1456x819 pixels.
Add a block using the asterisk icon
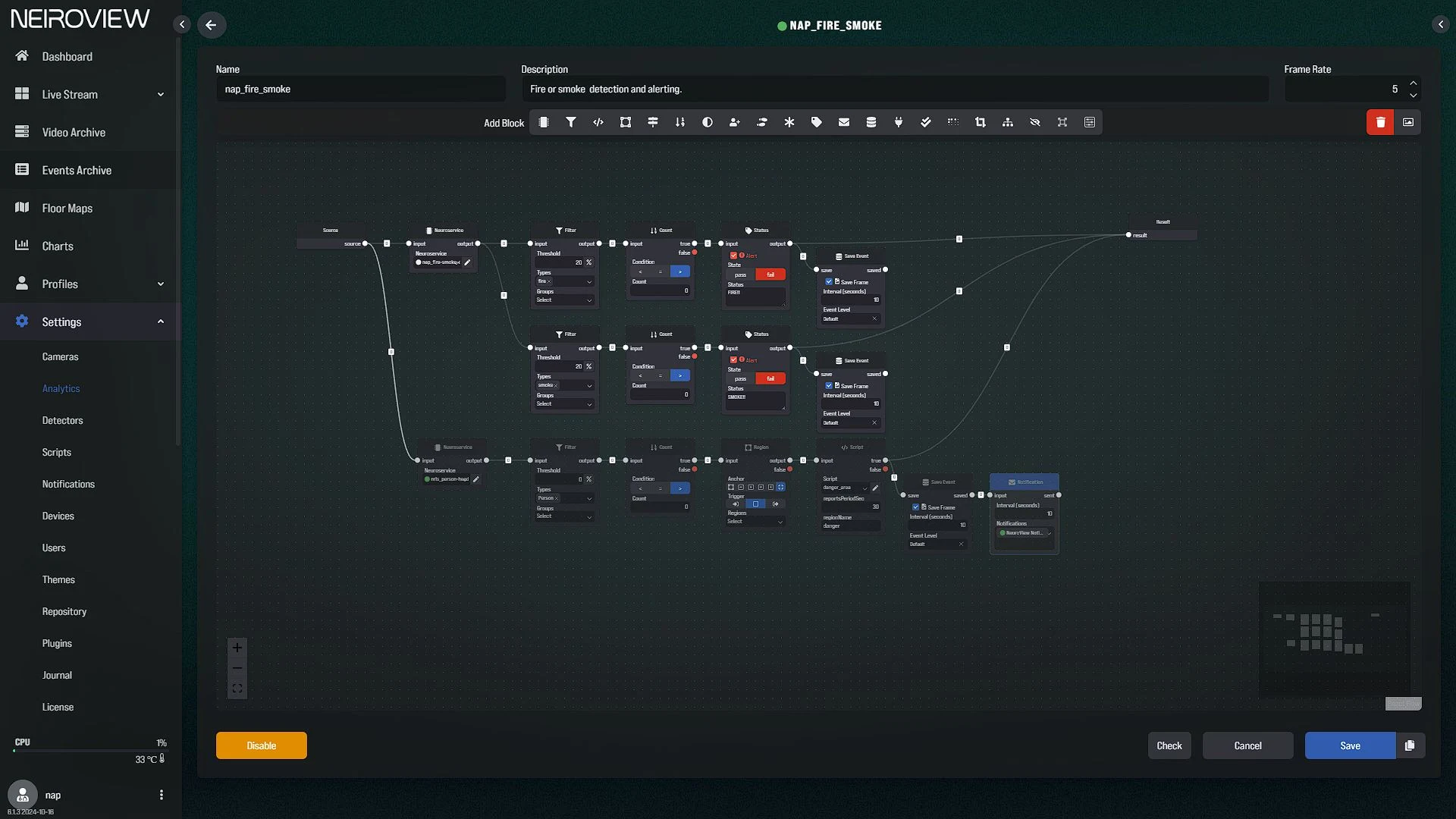click(789, 122)
